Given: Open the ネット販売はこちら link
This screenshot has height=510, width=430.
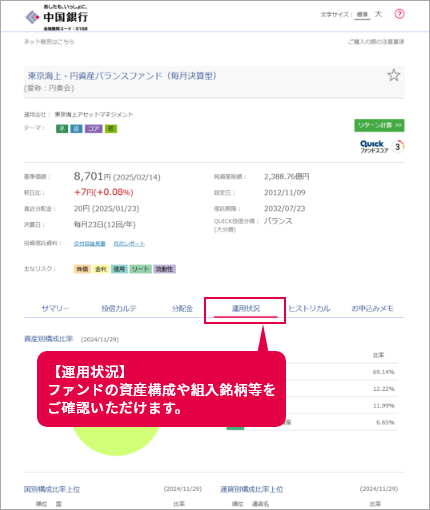Looking at the screenshot, I should pos(49,42).
